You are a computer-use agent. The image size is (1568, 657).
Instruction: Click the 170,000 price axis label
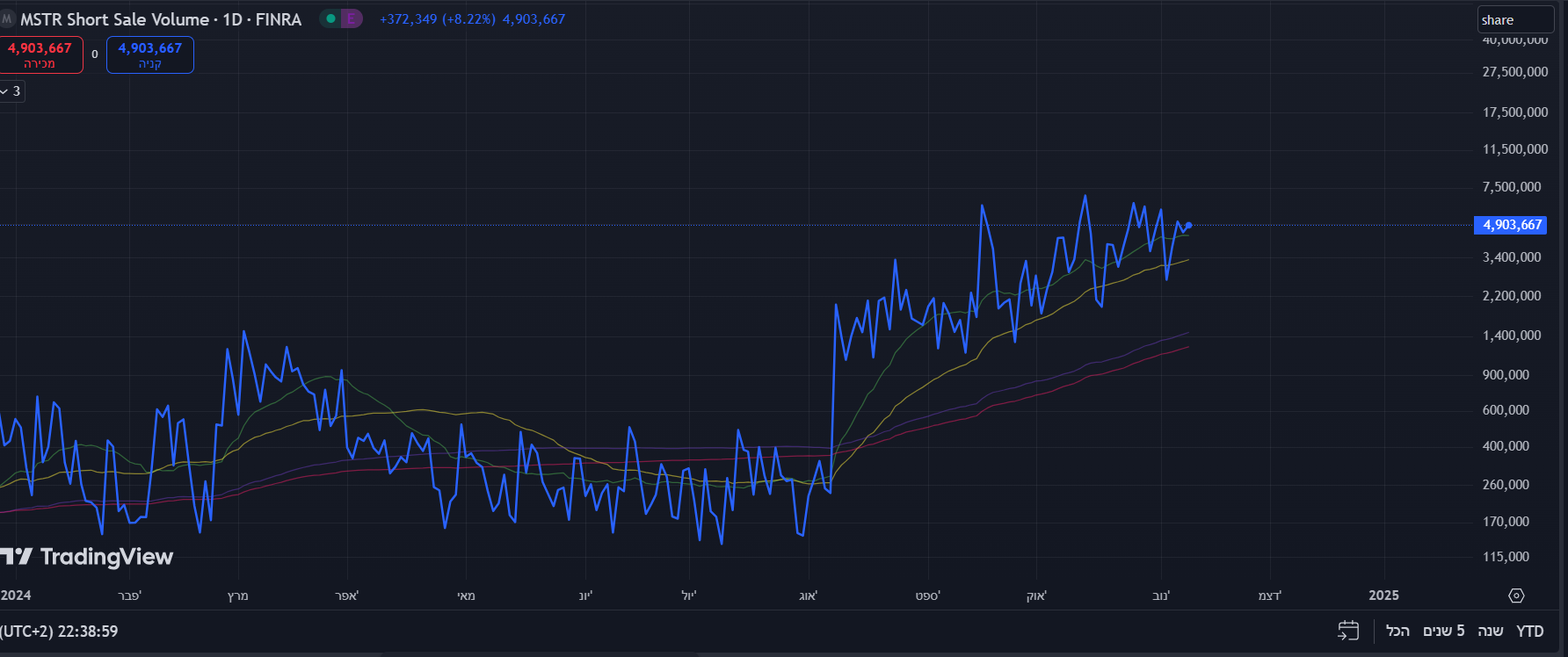pyautogui.click(x=1506, y=522)
